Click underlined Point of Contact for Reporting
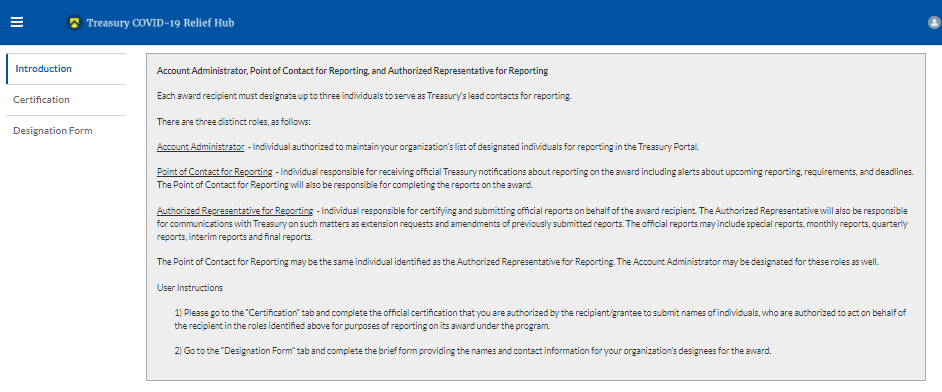942x392 pixels. coord(214,172)
